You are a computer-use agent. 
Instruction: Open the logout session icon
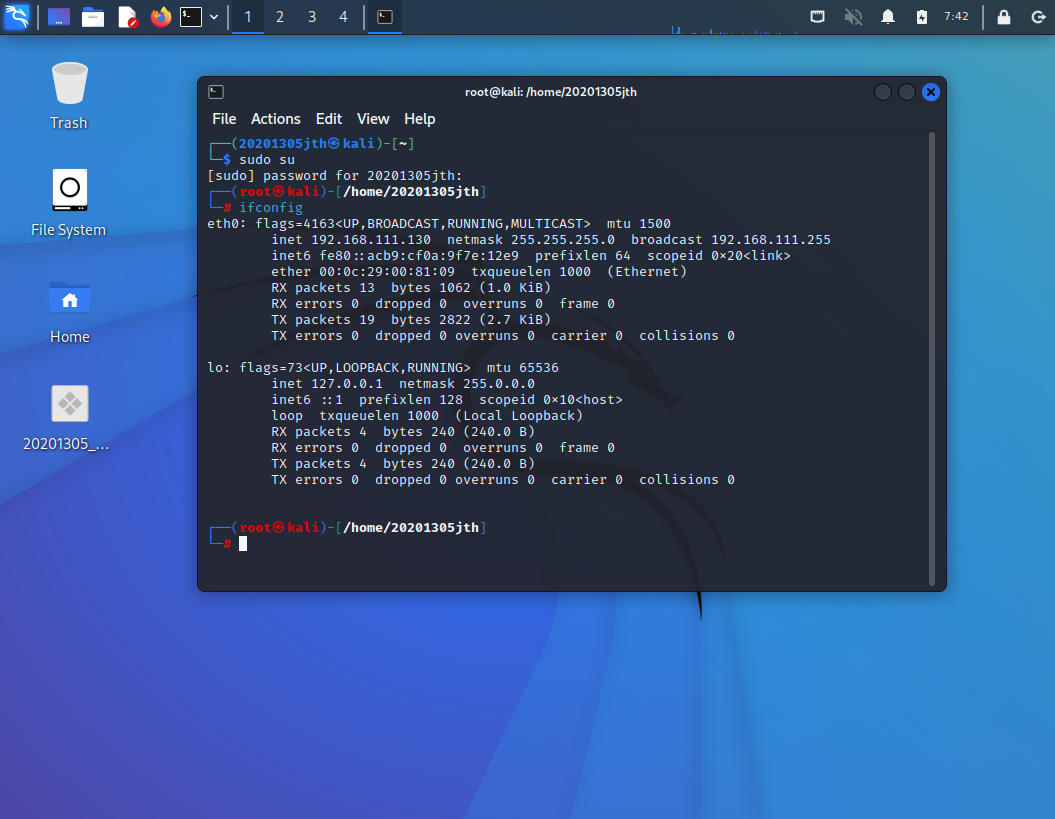pyautogui.click(x=1038, y=17)
